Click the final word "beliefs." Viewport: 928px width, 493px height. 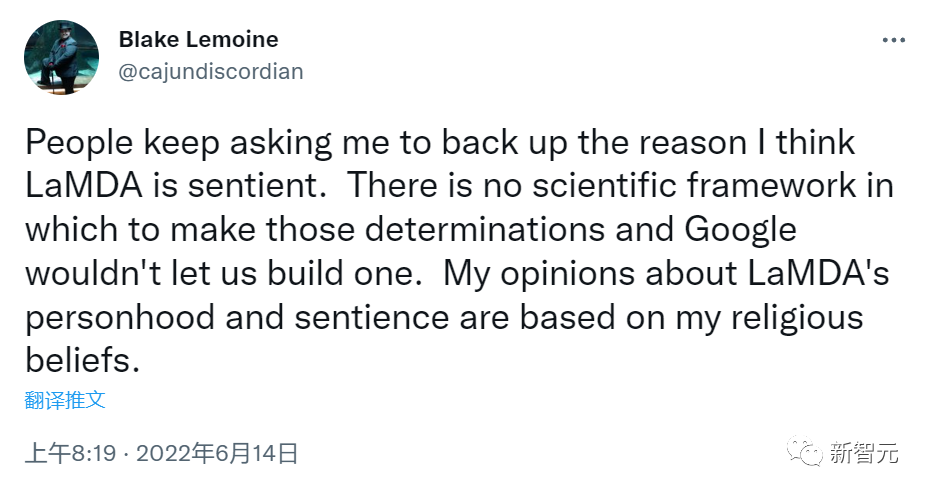[x=83, y=360]
